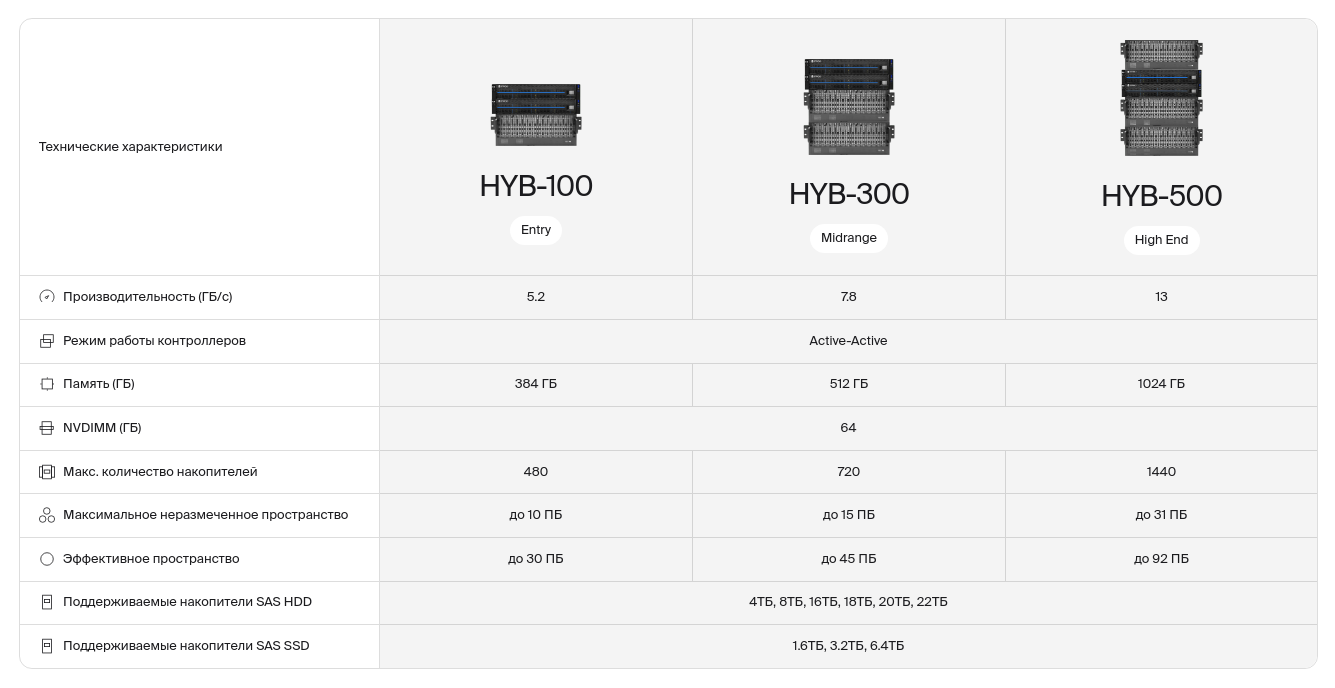This screenshot has height=688, width=1335.
Task: Click the Технические характеристики header label
Action: coord(131,147)
